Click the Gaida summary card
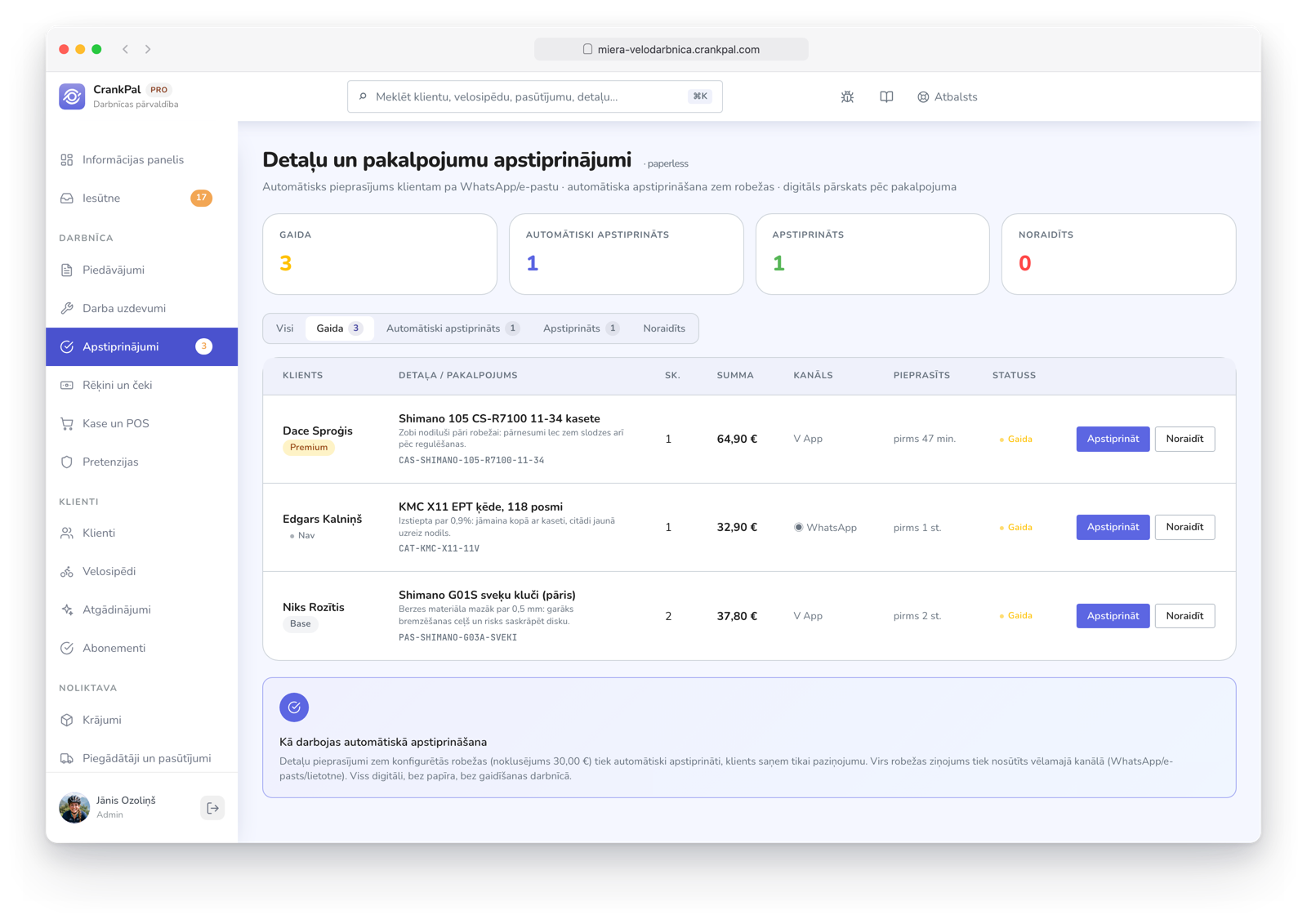 click(x=380, y=254)
